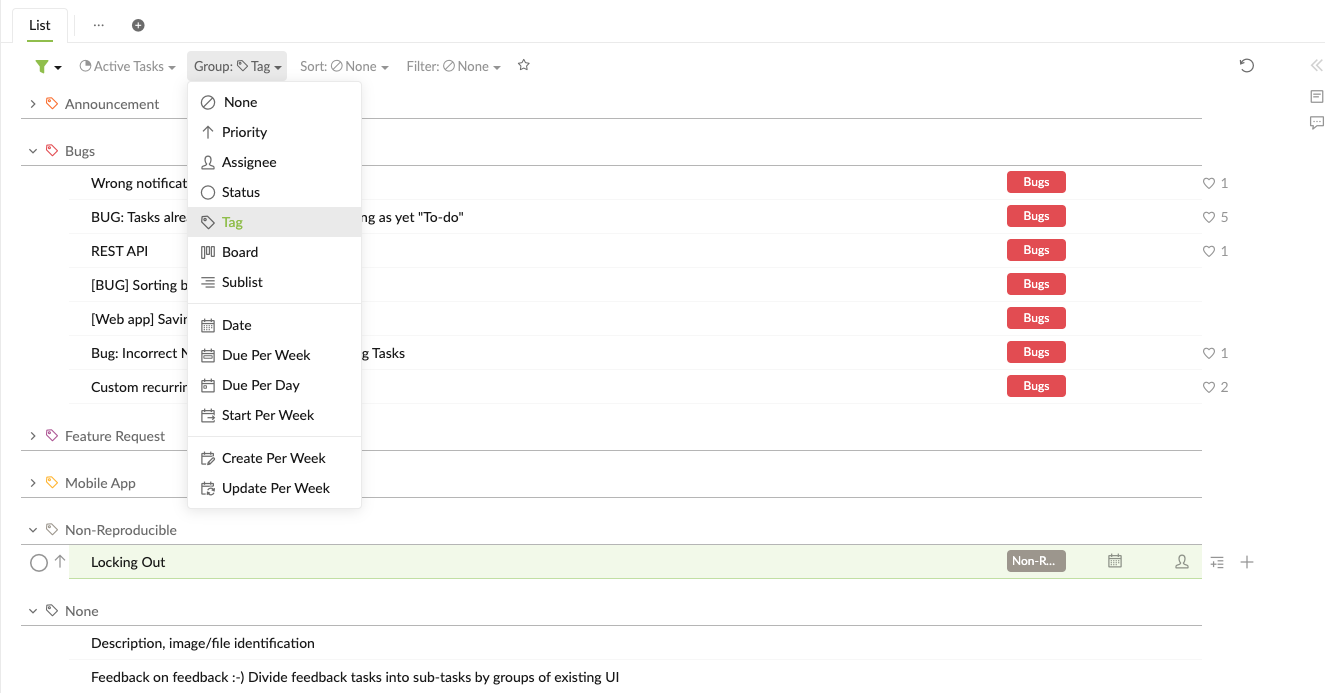Collapse the Bugs tag group
The width and height of the screenshot is (1325, 693).
[33, 151]
